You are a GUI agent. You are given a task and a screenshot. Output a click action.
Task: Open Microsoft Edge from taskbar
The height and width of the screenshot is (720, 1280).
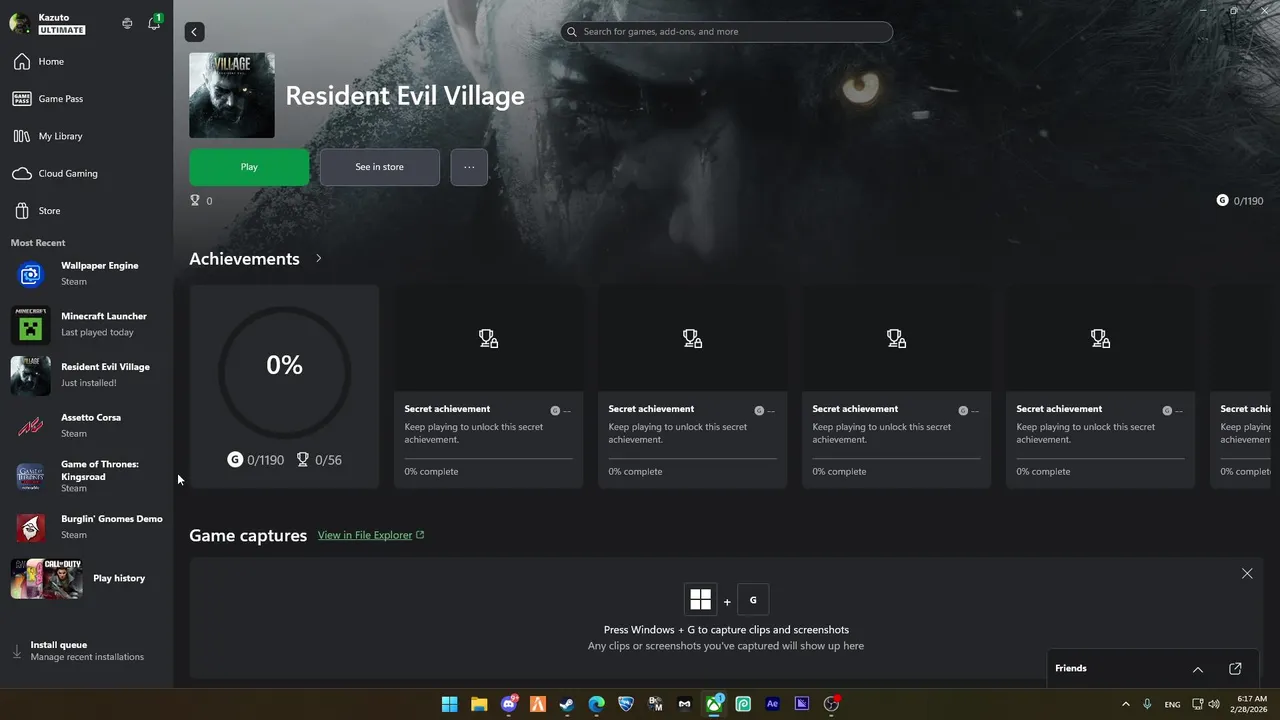pyautogui.click(x=597, y=704)
